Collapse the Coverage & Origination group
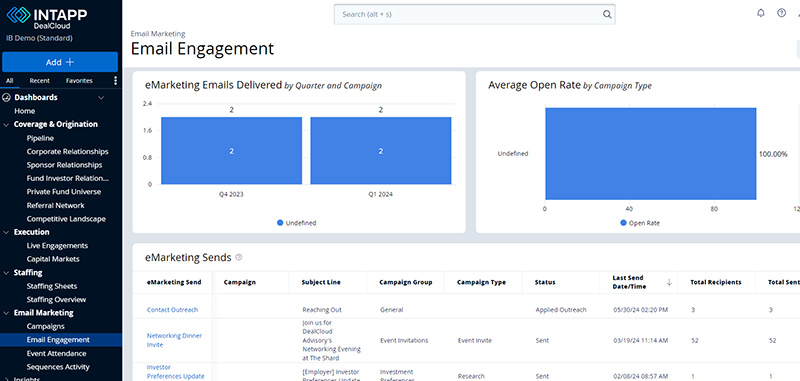The image size is (800, 381). point(6,124)
